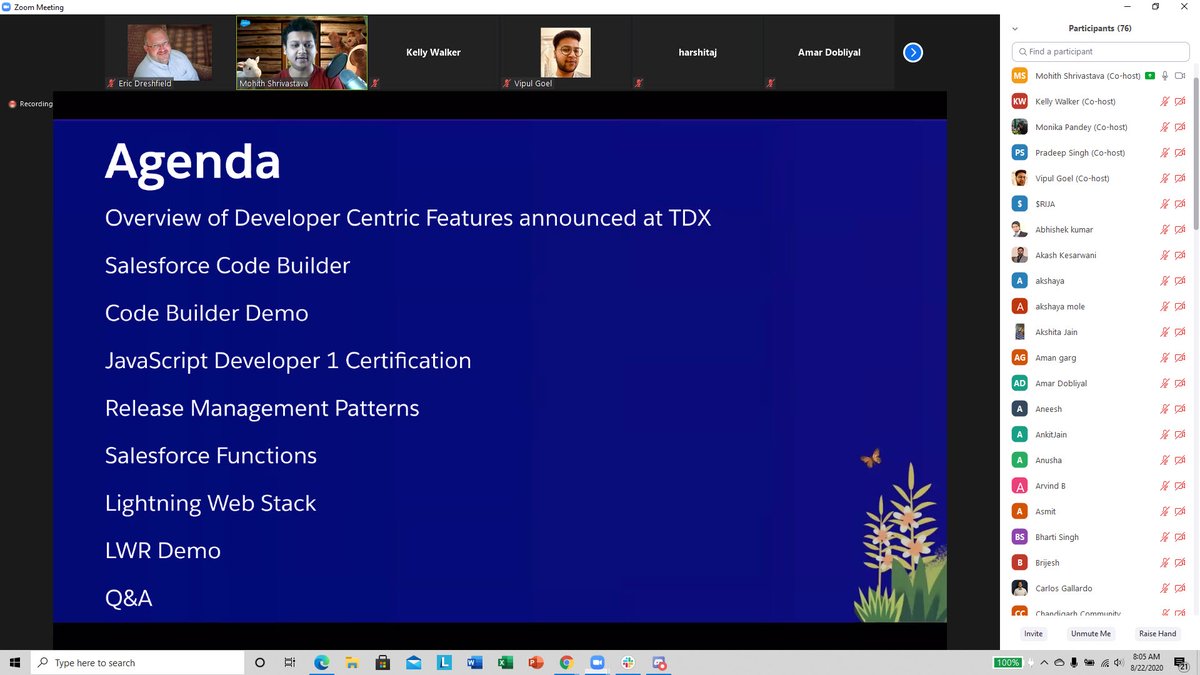Viewport: 1200px width, 675px height.
Task: Open the Mail app from the taskbar
Action: 413,662
